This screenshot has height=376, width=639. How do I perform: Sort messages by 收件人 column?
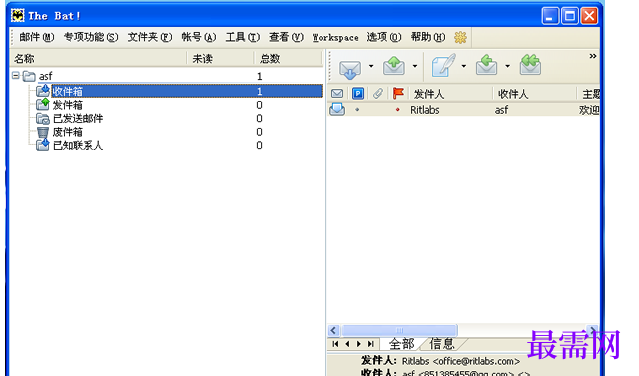(534, 94)
